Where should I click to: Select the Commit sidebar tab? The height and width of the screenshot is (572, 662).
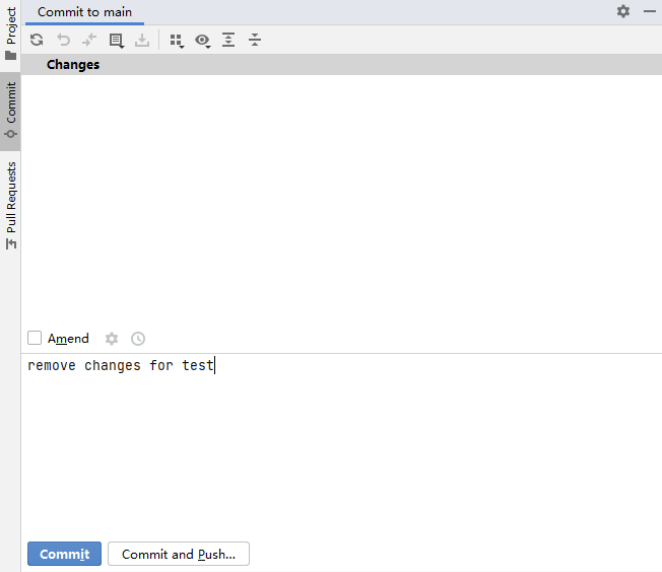[x=11, y=111]
